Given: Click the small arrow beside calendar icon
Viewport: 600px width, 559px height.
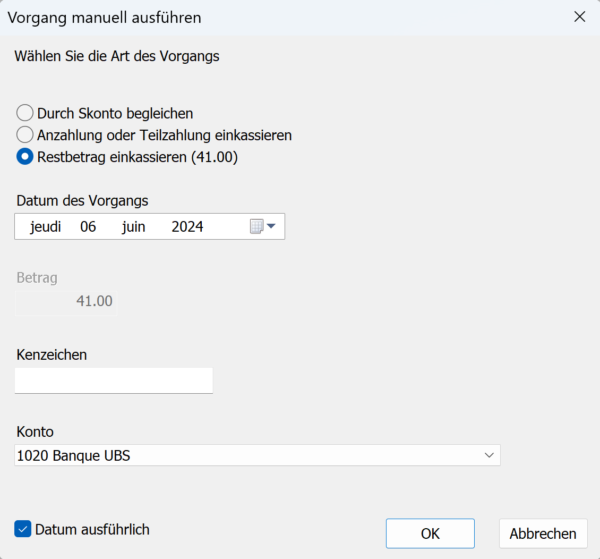Looking at the screenshot, I should 271,226.
